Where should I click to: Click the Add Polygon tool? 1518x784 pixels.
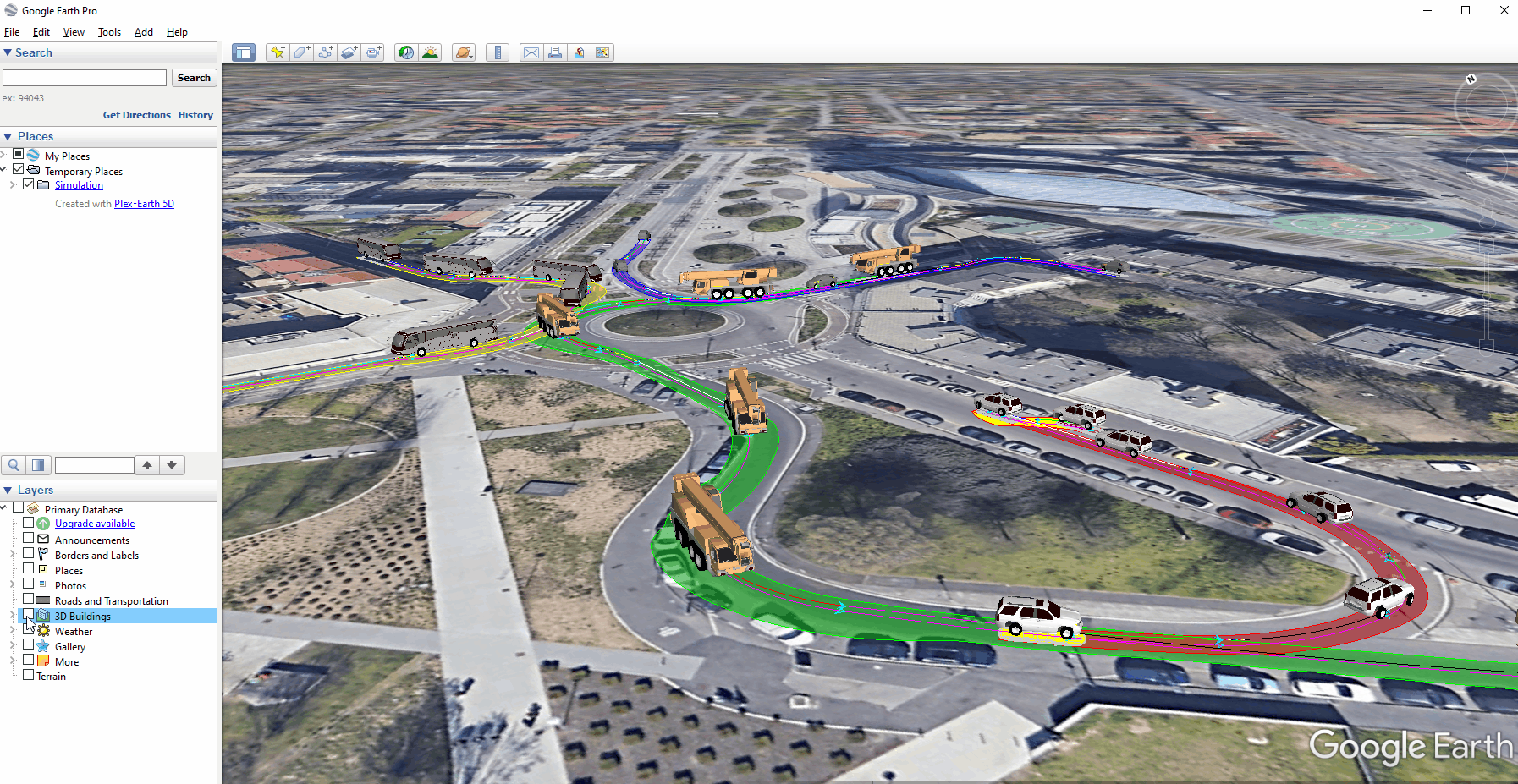[301, 52]
